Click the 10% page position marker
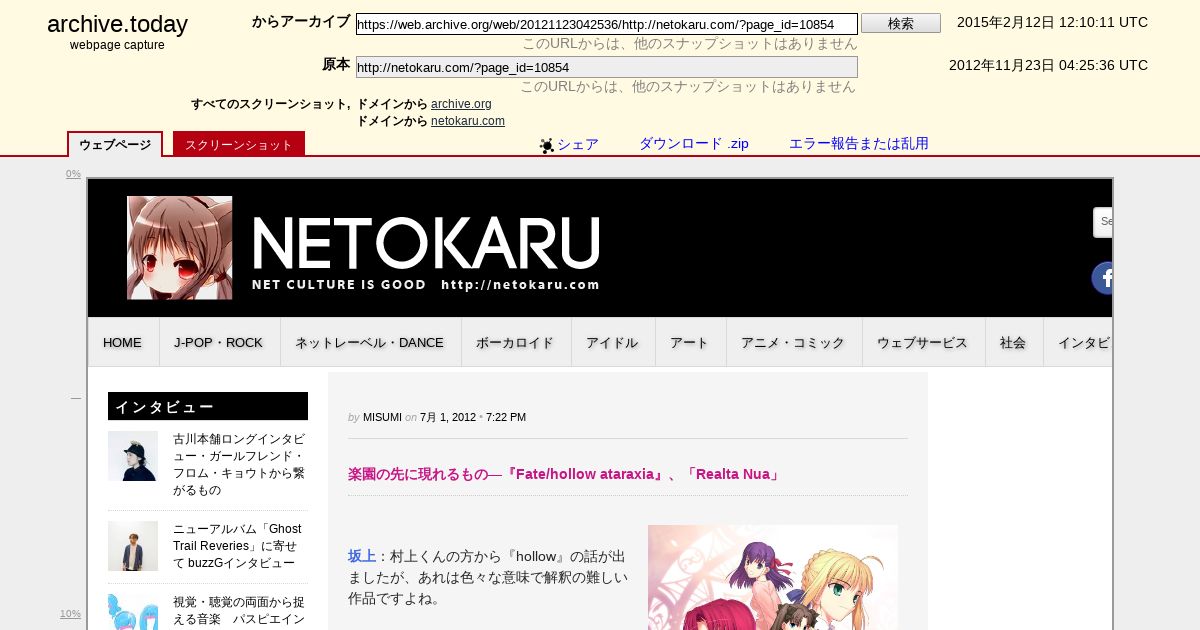This screenshot has width=1200, height=630. tap(70, 614)
